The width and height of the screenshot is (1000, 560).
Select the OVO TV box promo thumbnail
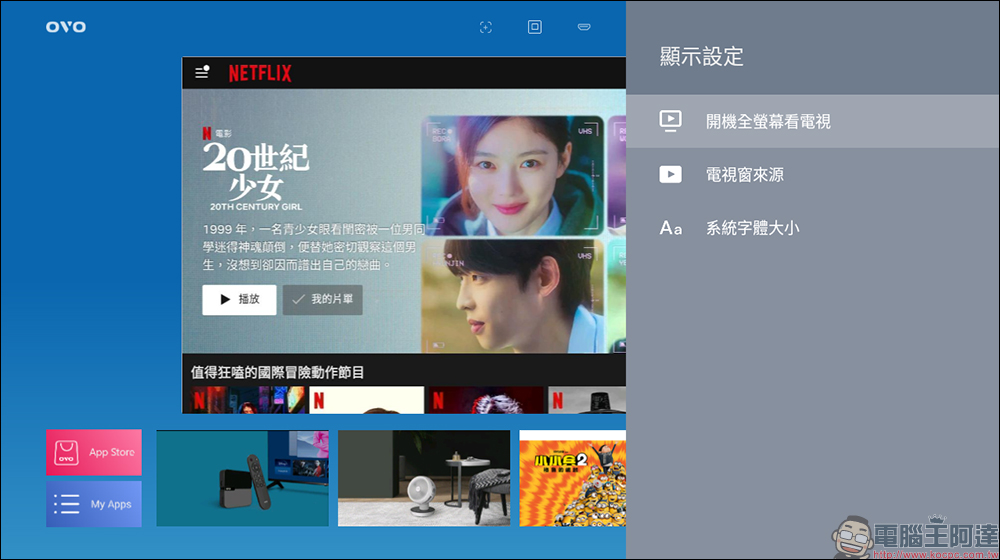pos(242,478)
